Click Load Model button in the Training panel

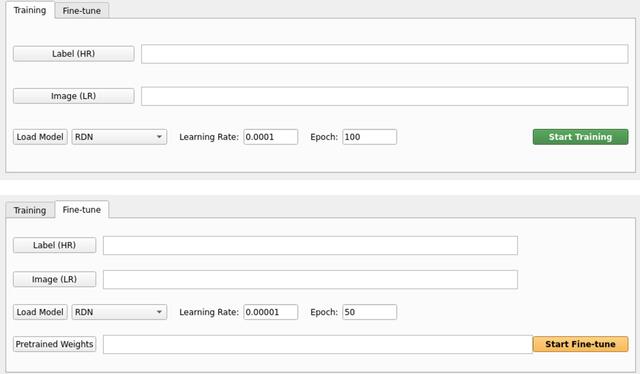coord(40,137)
